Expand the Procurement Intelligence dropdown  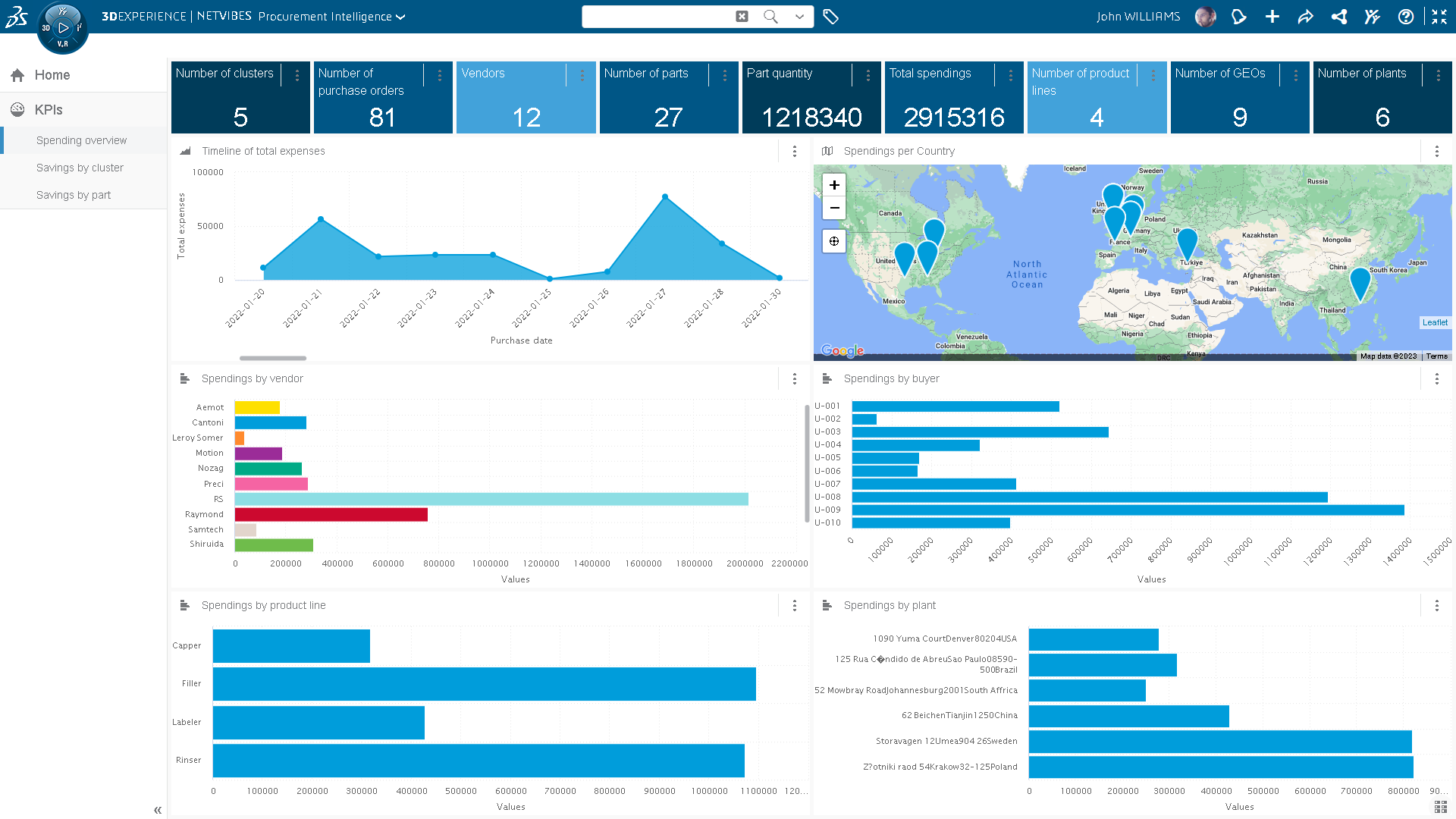tap(400, 17)
